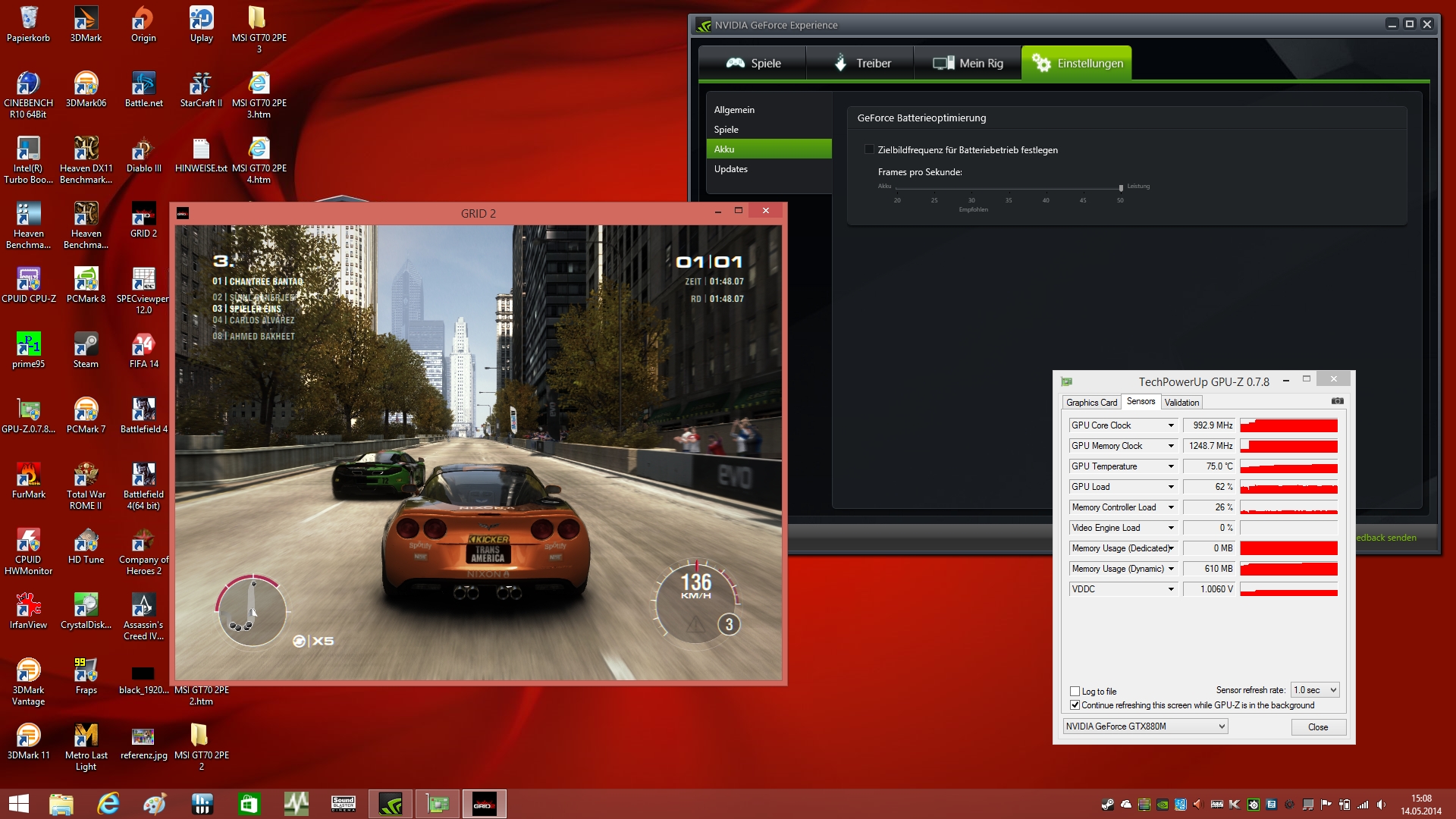Open the StarCraft II desktop shortcut
This screenshot has height=819, width=1456.
click(201, 89)
